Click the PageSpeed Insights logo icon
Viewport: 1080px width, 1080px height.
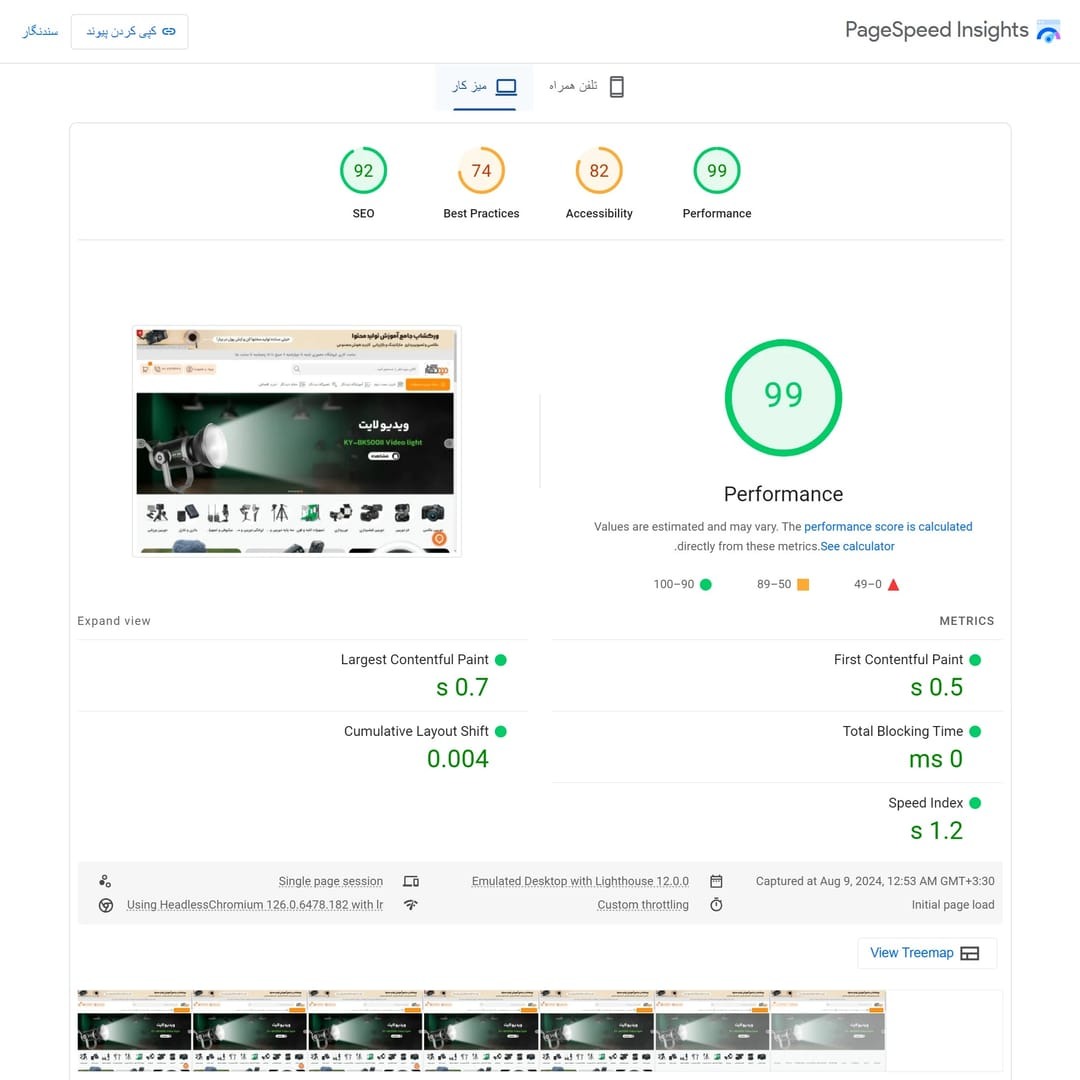pyautogui.click(x=1047, y=31)
